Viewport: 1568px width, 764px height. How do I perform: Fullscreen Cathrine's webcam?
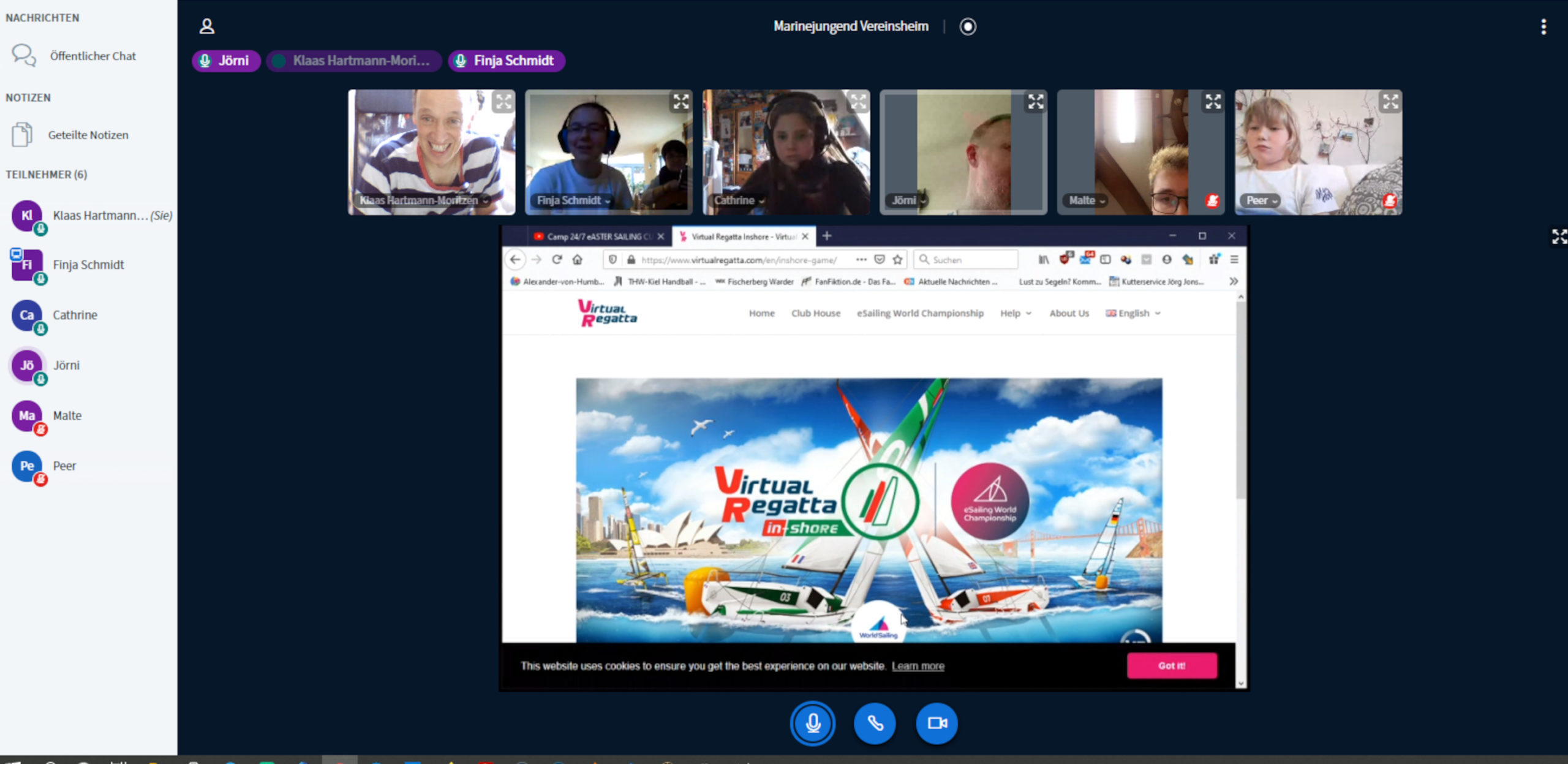(x=858, y=102)
